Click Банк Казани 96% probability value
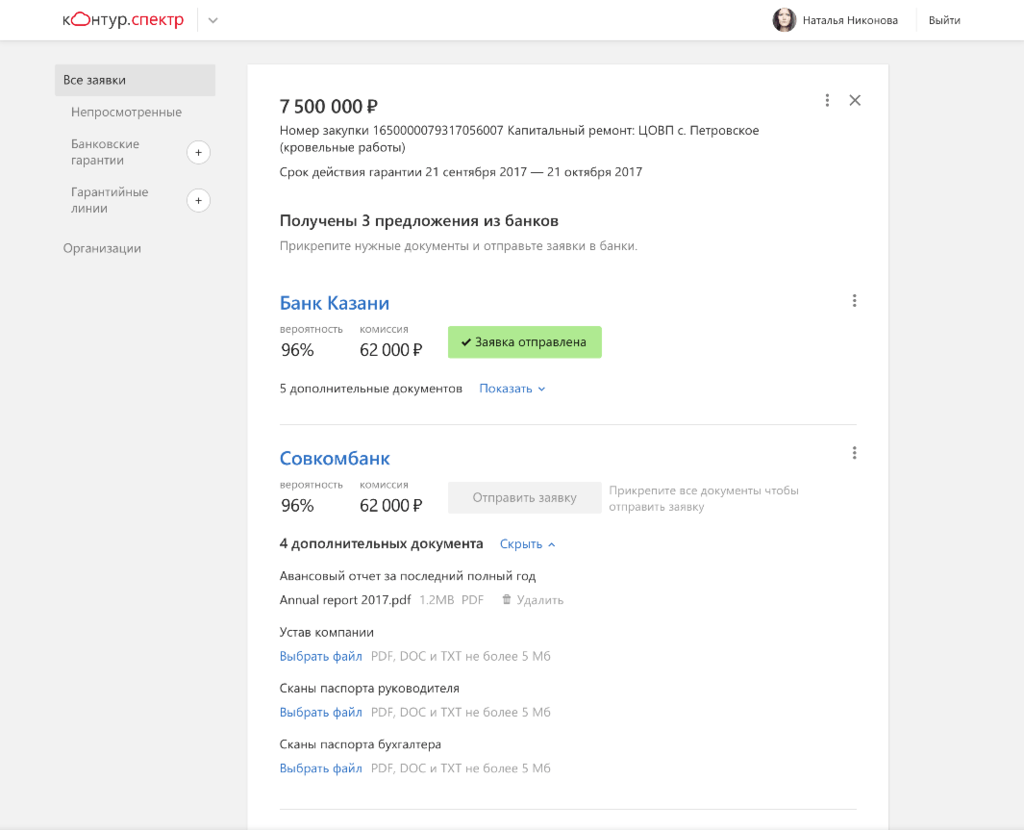Viewport: 1024px width, 830px height. pyautogui.click(x=297, y=351)
